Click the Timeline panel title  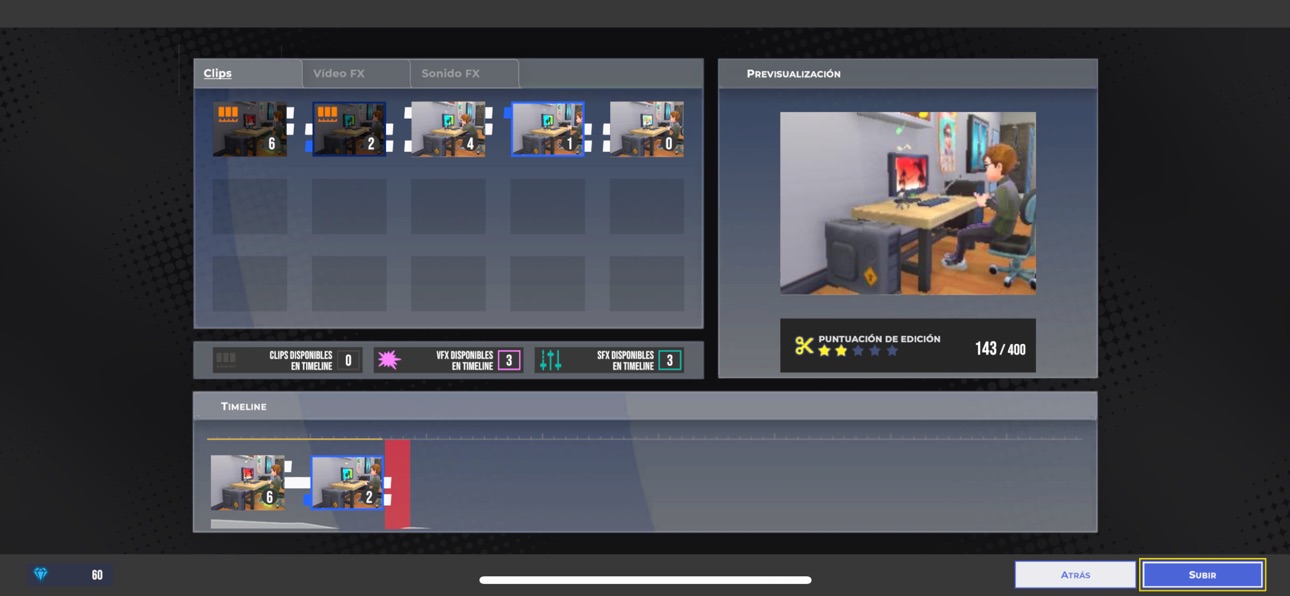tap(244, 406)
